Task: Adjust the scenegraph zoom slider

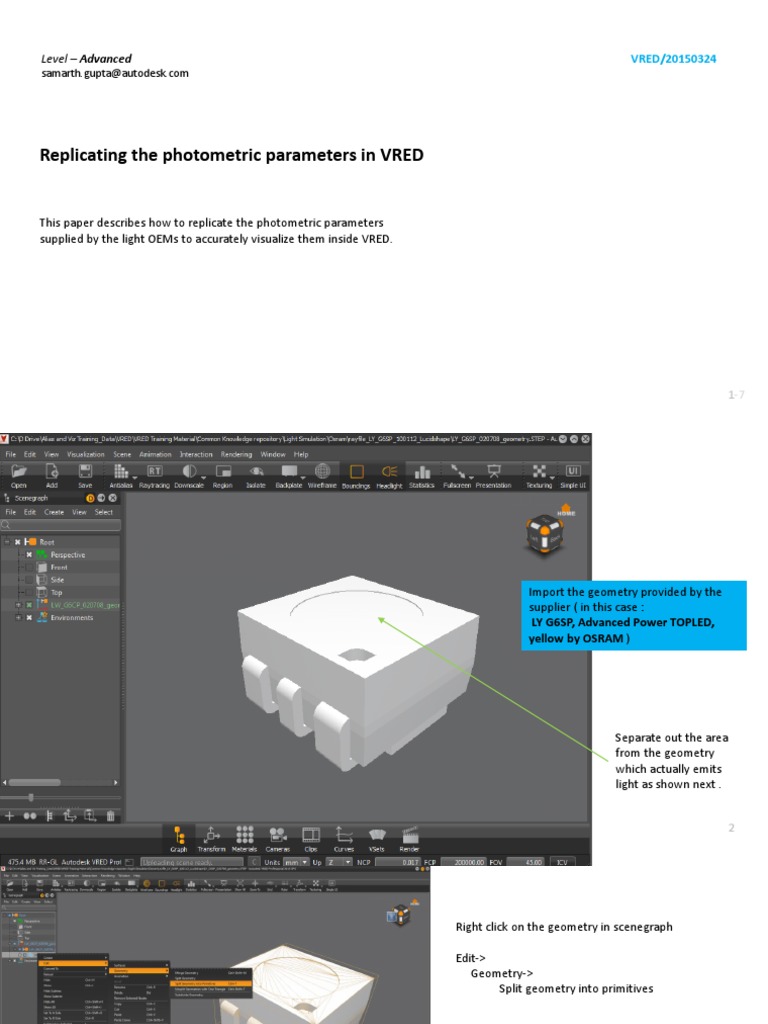Action: pos(31,797)
